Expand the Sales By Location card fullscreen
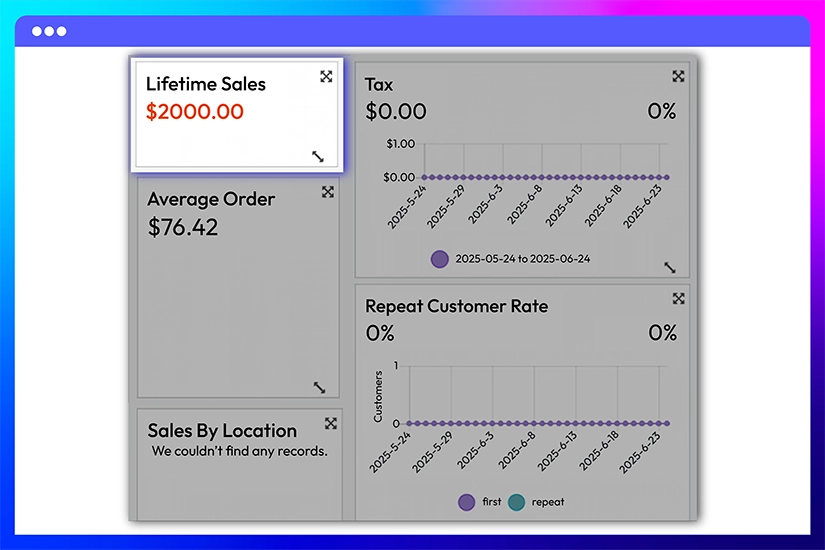 330,424
